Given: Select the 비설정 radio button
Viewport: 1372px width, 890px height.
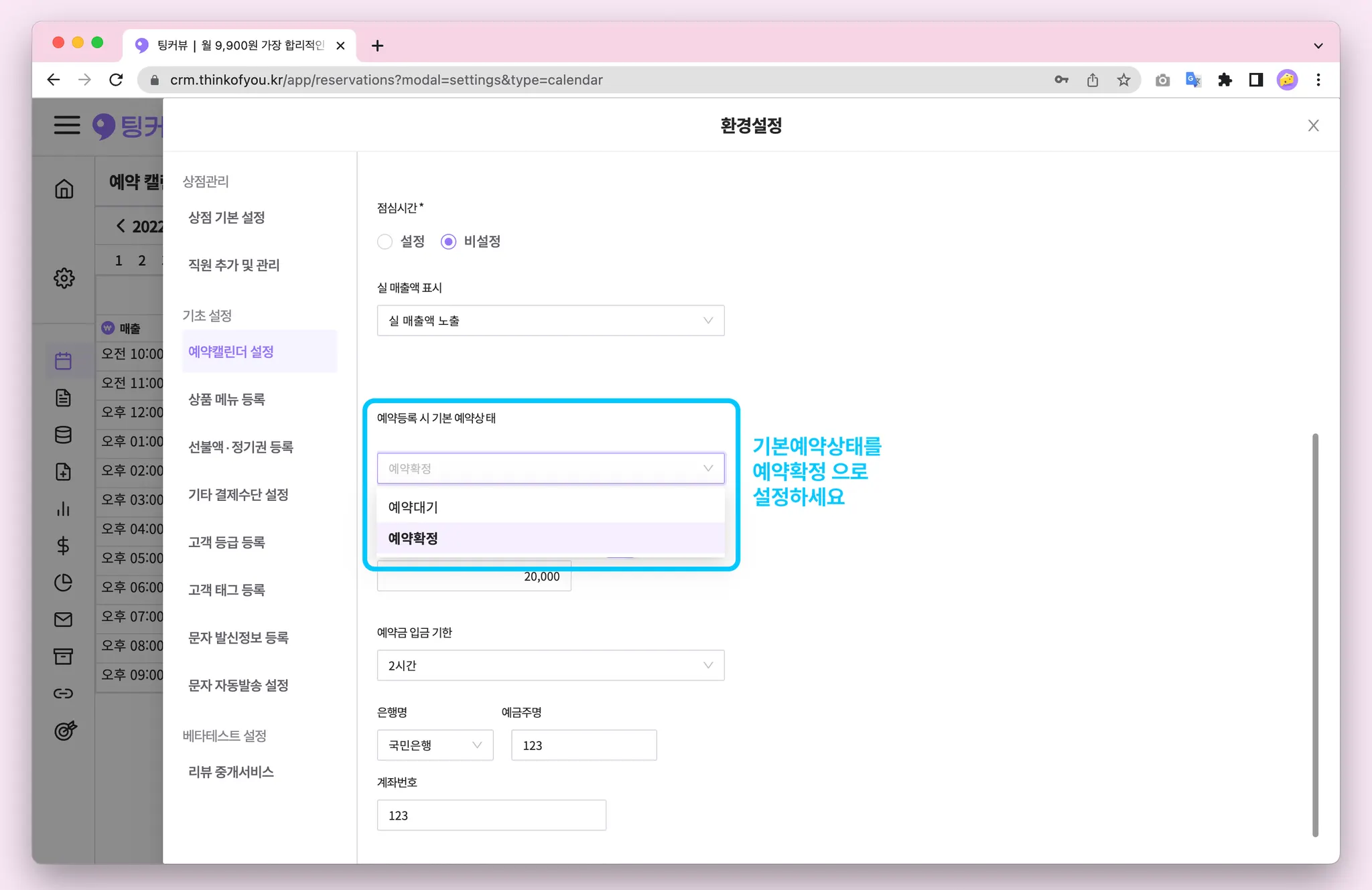Looking at the screenshot, I should (448, 242).
